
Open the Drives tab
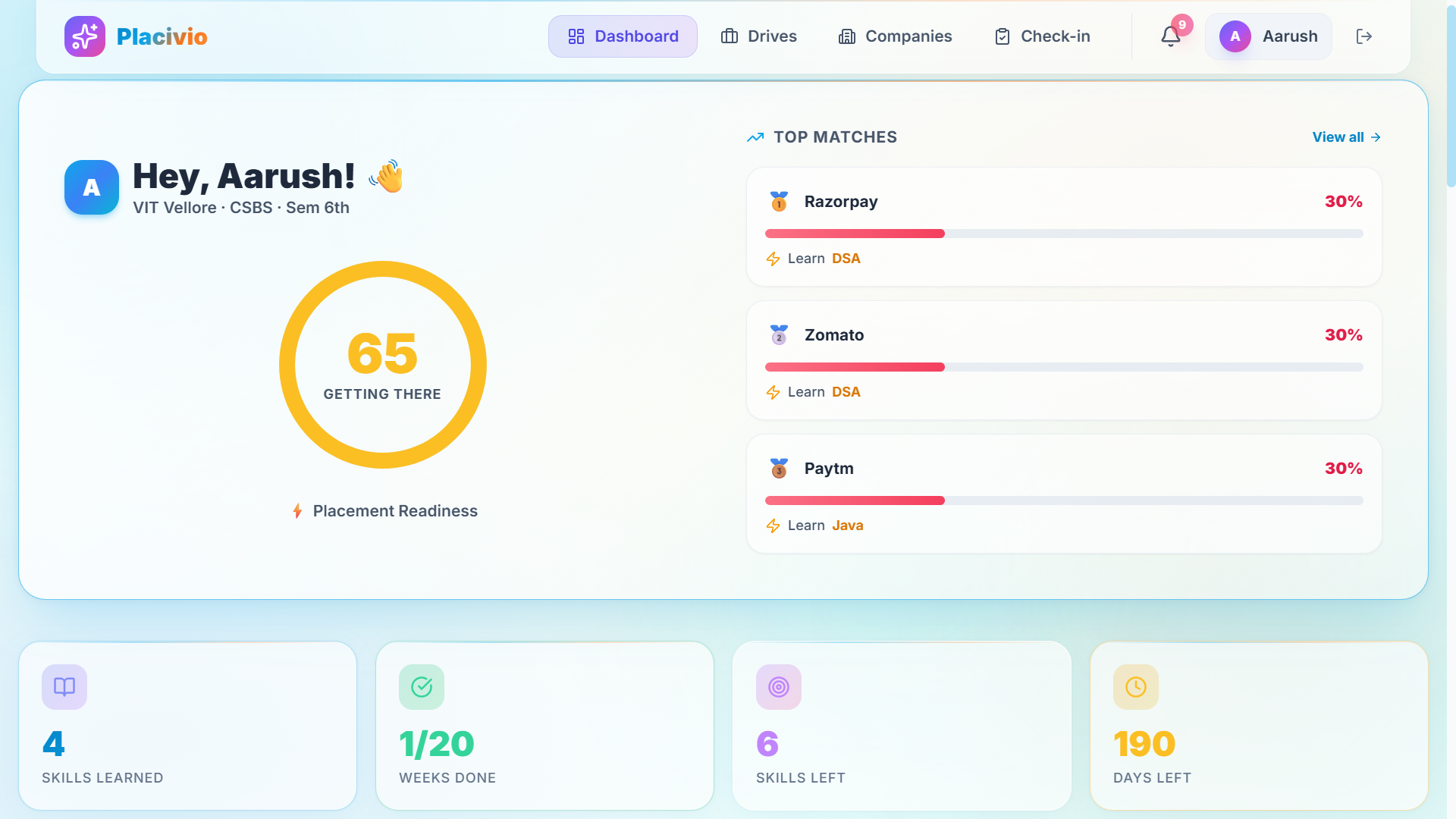(x=758, y=36)
